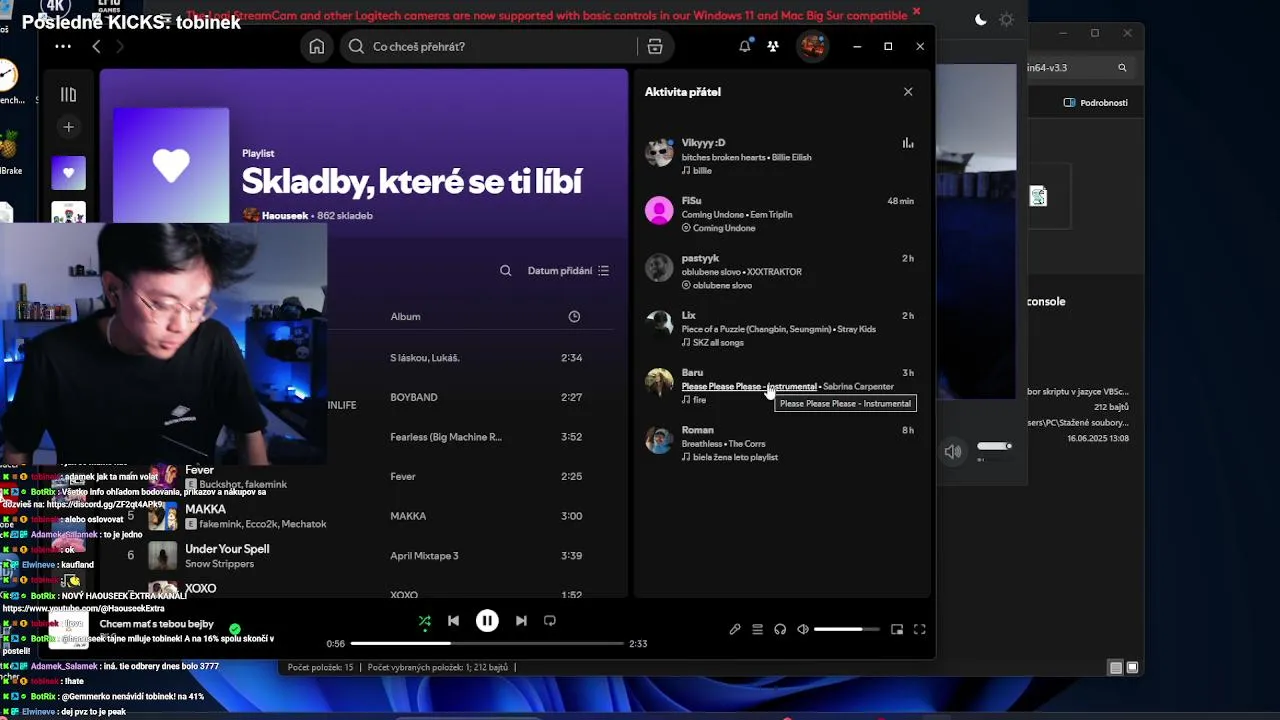Toggle shuffle in the player bar
Image resolution: width=1280 pixels, height=720 pixels.
tap(425, 621)
